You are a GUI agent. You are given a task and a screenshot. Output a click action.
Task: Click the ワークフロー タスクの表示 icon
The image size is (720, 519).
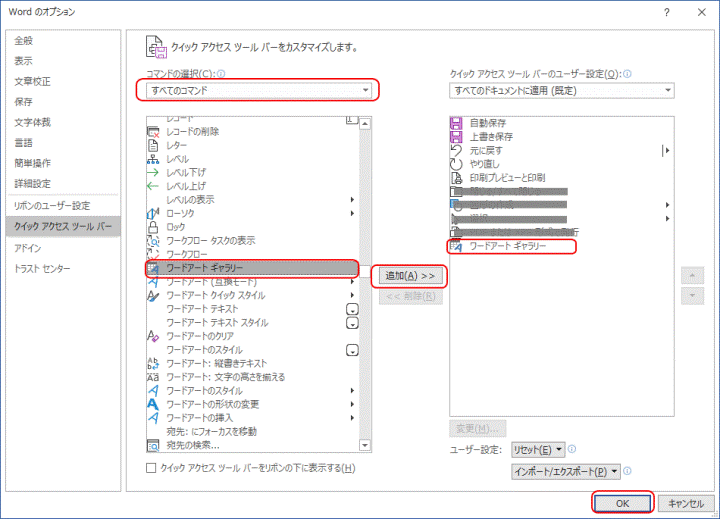(153, 241)
